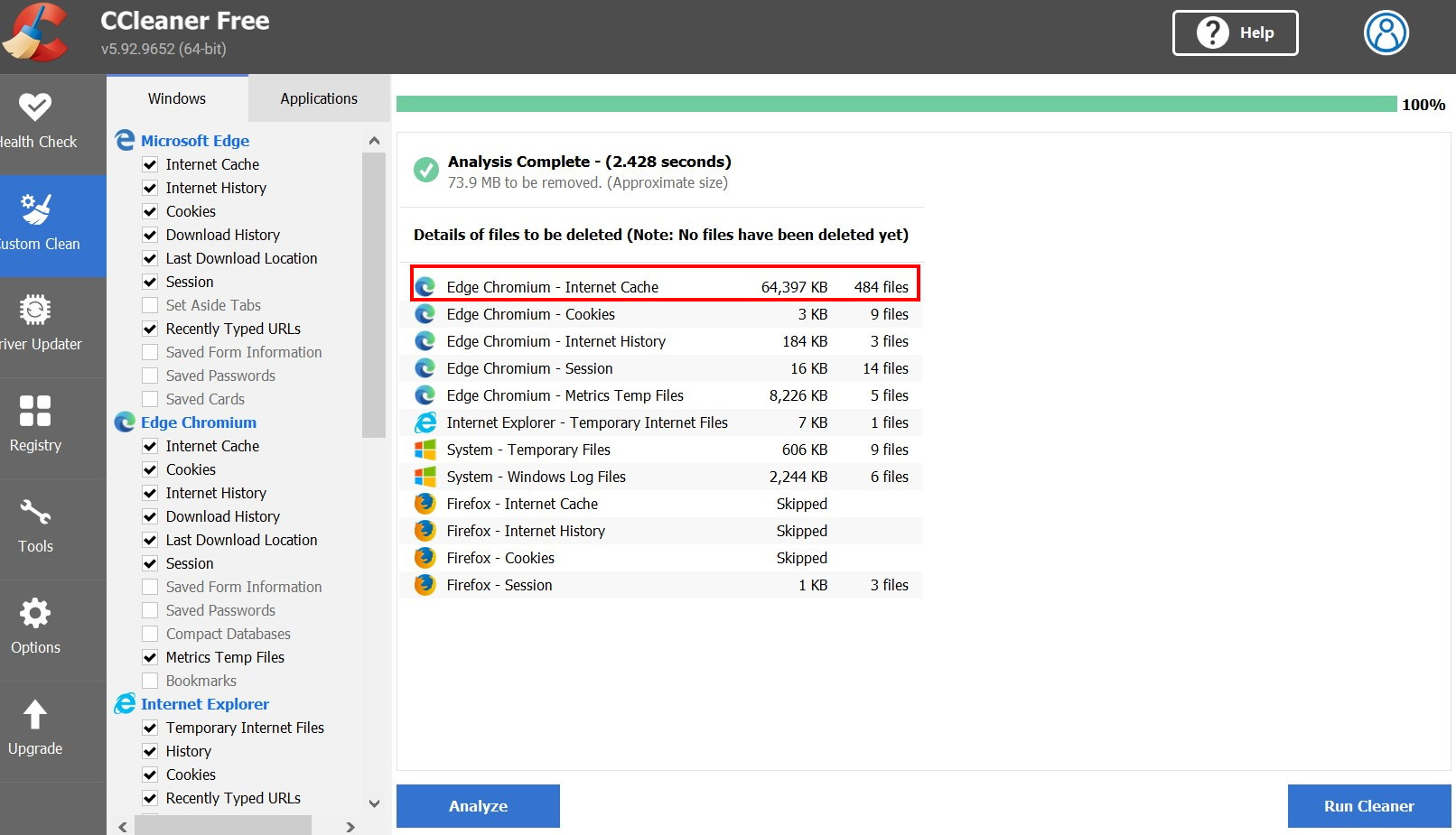Click the horizontal scroll left arrow
This screenshot has width=1456, height=835.
click(123, 826)
